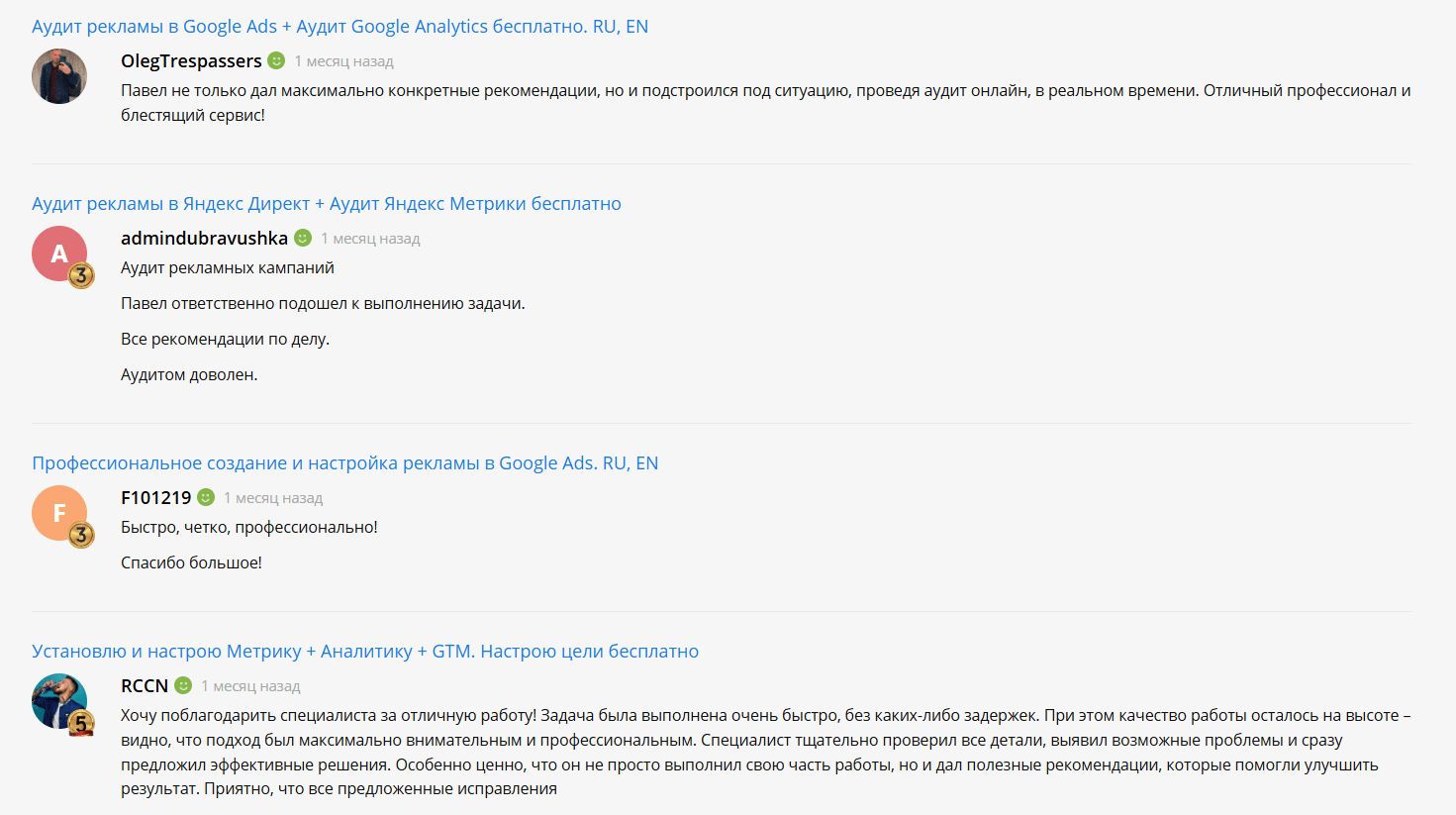Open the Яндекс Директ audit service link
Viewport: 1456px width, 815px height.
[327, 204]
